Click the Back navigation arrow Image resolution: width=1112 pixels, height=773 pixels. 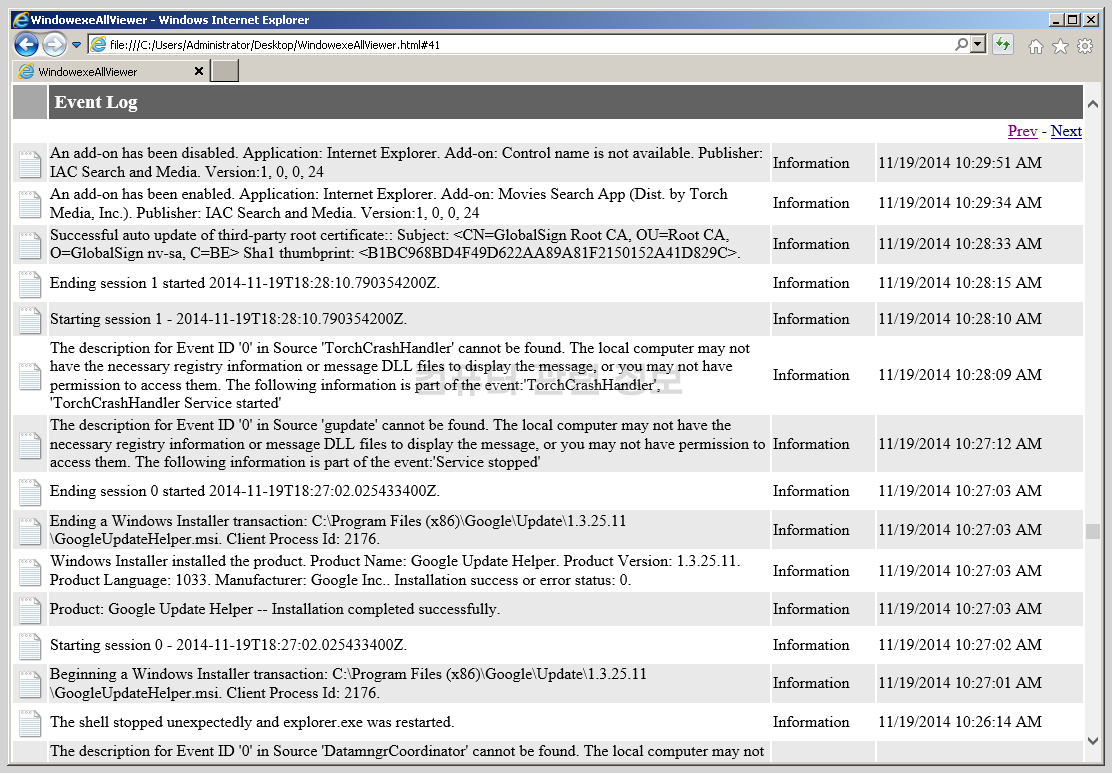click(26, 45)
